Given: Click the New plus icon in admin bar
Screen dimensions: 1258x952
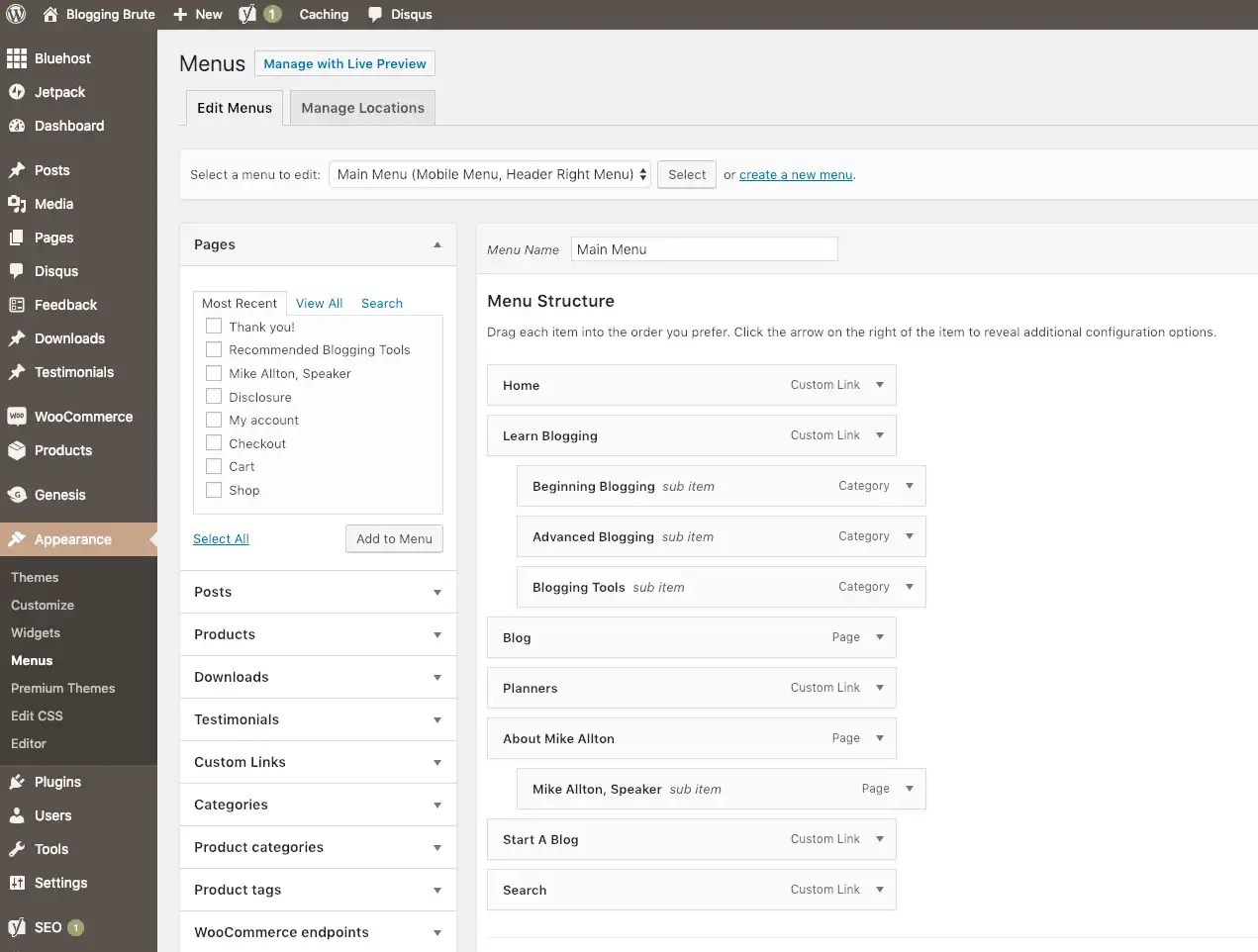Looking at the screenshot, I should [180, 14].
